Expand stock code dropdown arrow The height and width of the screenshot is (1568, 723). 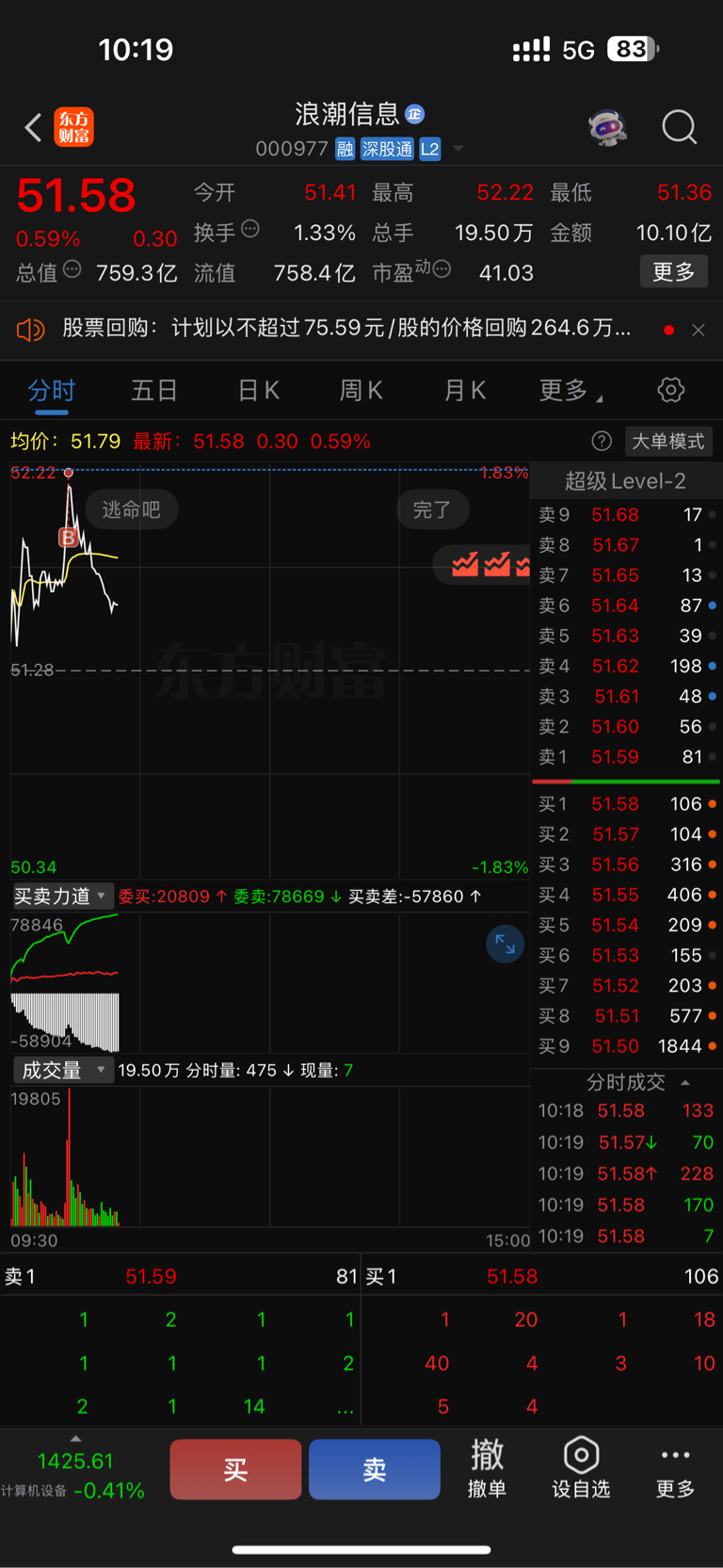point(458,149)
